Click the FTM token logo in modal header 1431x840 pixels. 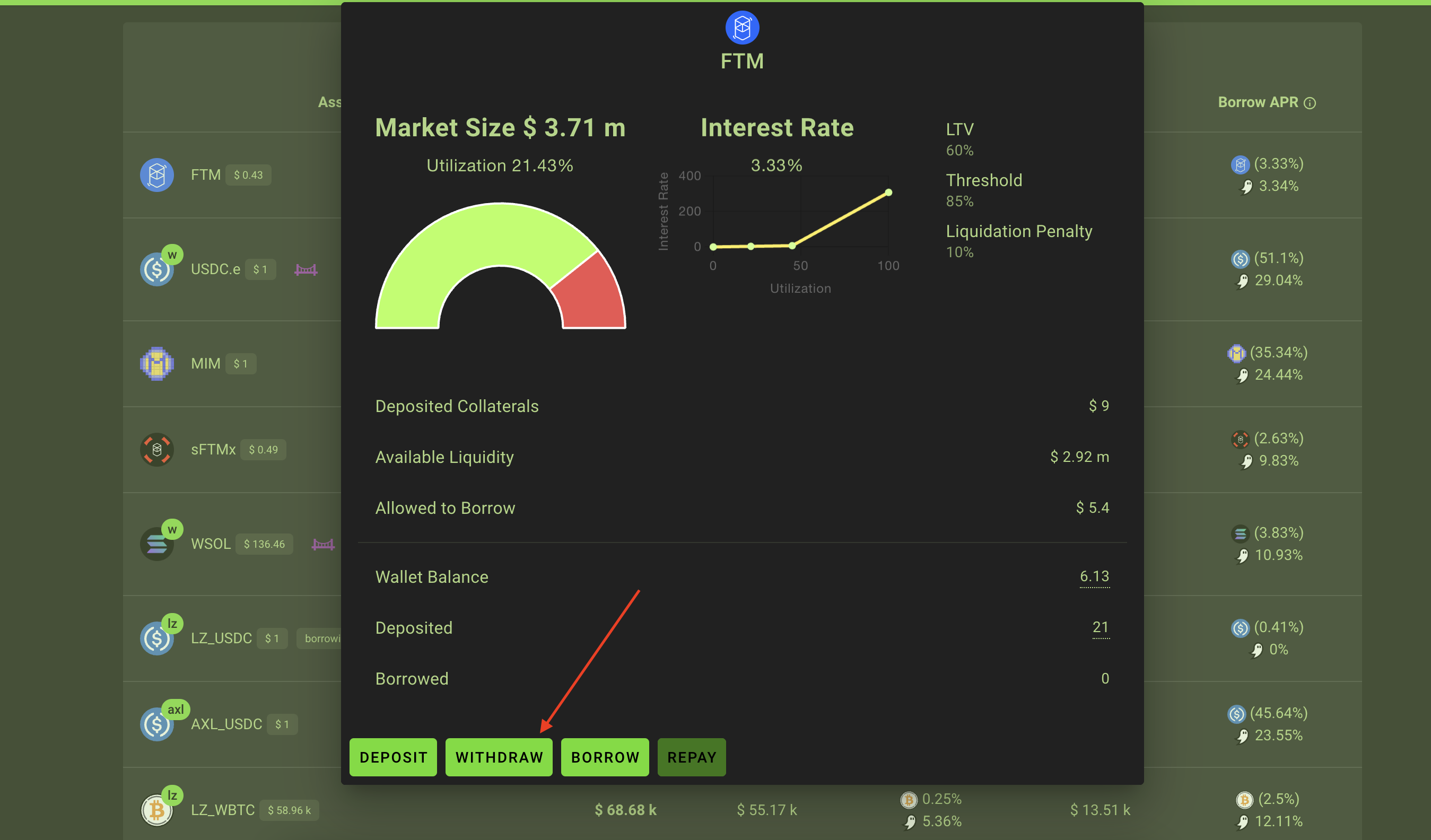(x=741, y=27)
